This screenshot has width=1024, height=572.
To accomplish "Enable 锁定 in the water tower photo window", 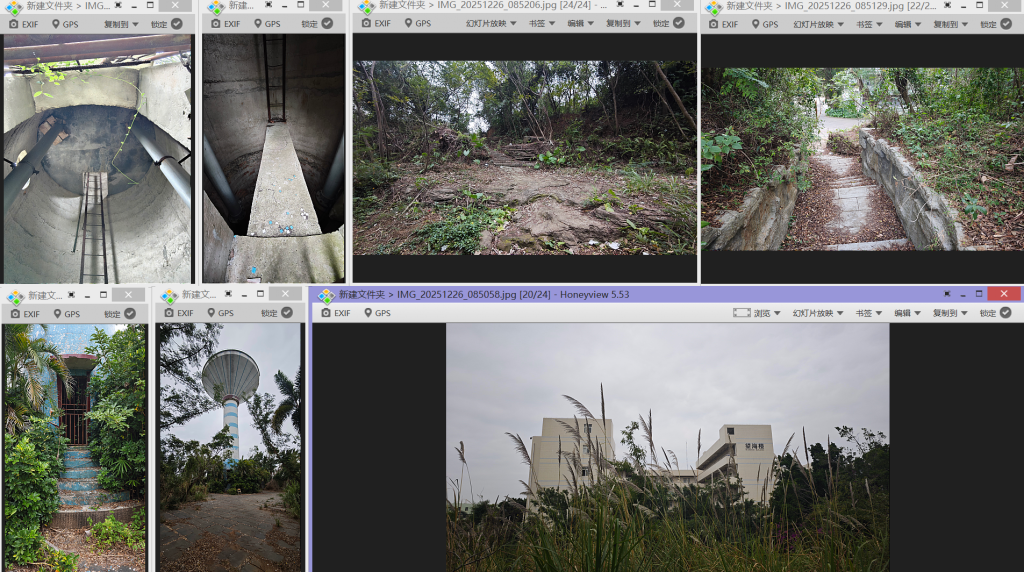I will click(277, 313).
